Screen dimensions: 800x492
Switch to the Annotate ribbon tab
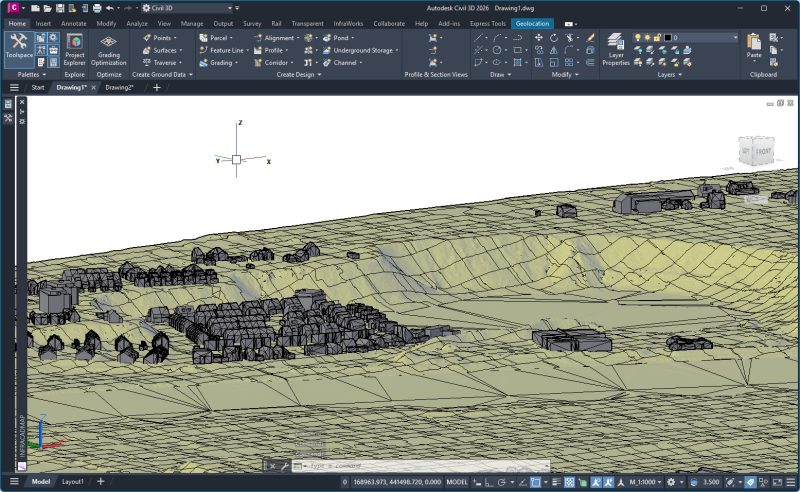coord(74,23)
